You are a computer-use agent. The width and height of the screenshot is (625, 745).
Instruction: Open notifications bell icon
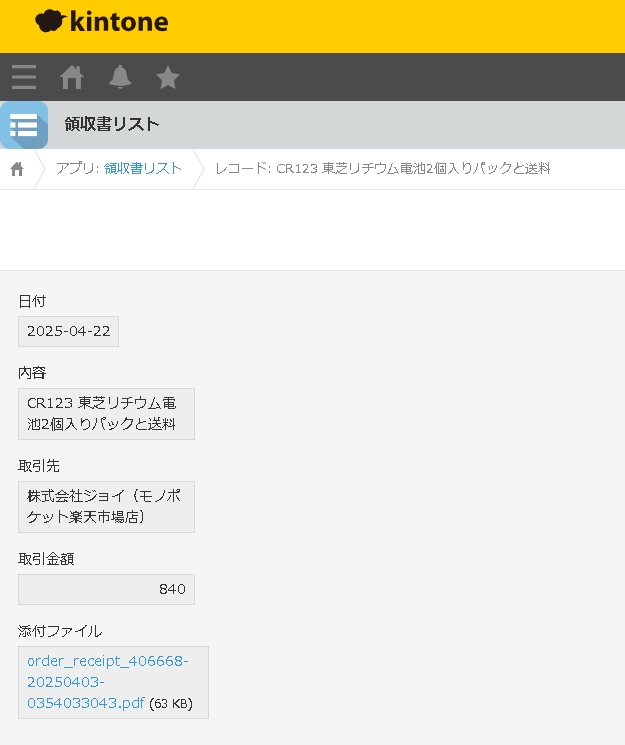[x=120, y=76]
